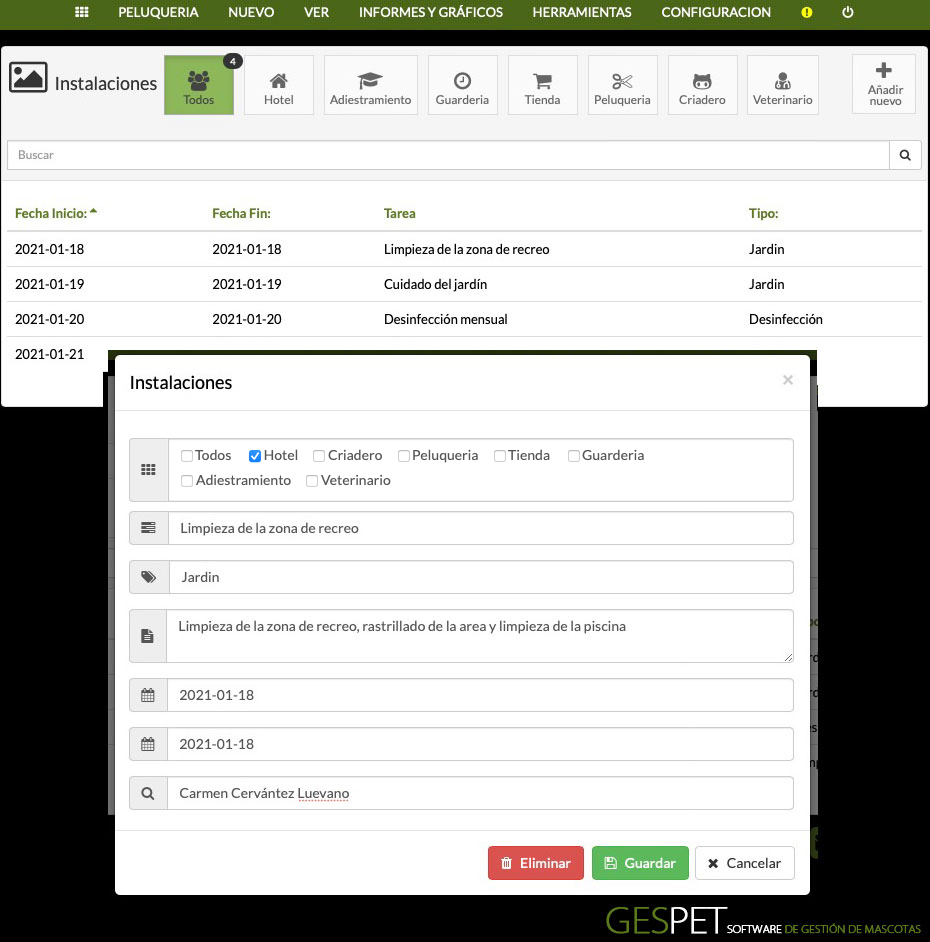Screen dimensions: 930x942
Task: Check the Tienda checkbox
Action: (500, 456)
